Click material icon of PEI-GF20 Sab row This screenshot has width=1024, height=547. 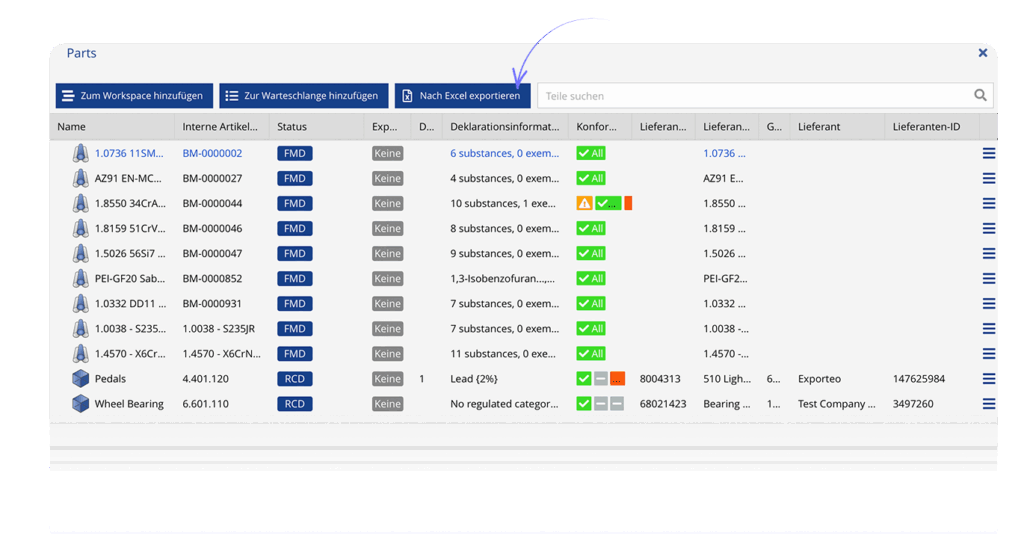80,279
